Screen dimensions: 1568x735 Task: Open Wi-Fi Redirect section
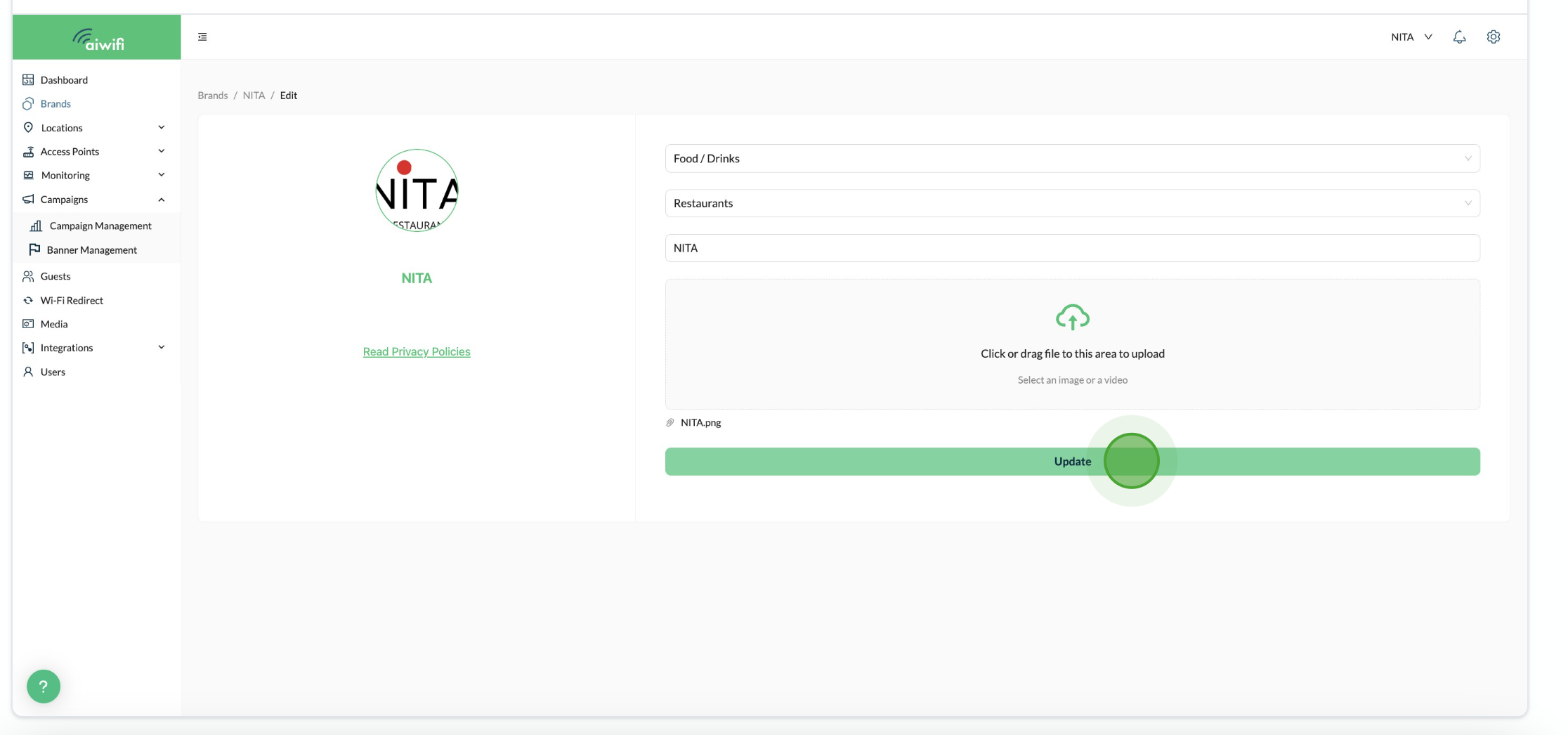tap(72, 300)
